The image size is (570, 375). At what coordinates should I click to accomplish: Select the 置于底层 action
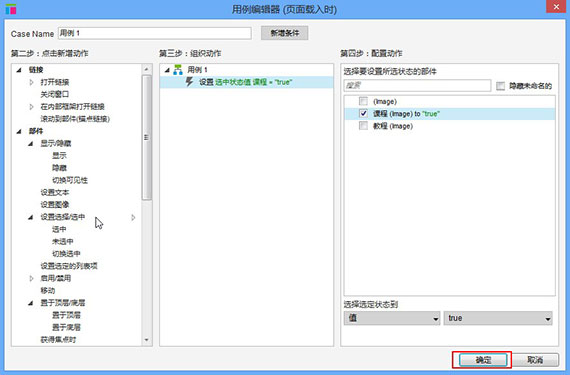point(66,327)
